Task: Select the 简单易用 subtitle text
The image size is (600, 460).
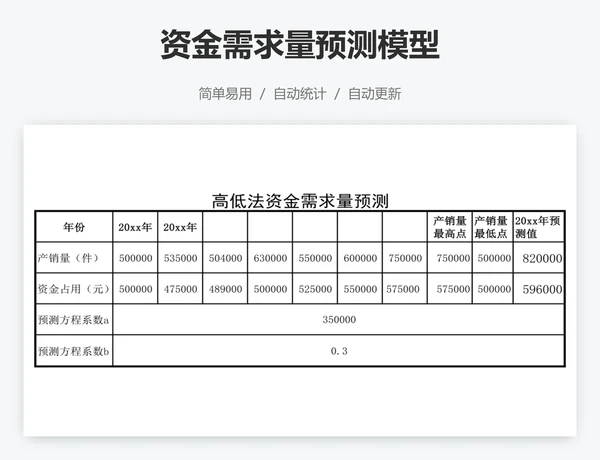Action: click(x=225, y=94)
